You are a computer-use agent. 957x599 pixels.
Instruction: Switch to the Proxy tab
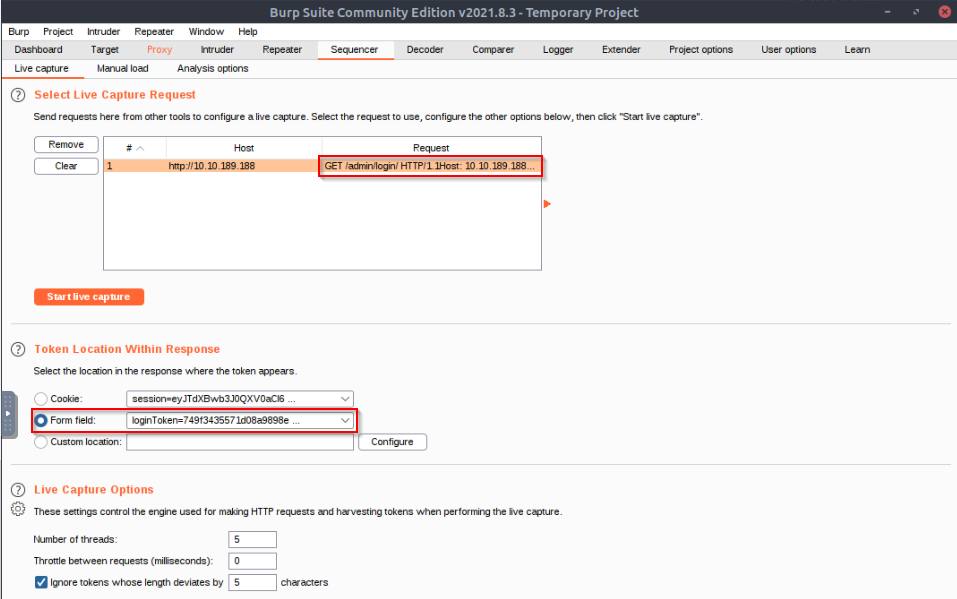pos(159,49)
